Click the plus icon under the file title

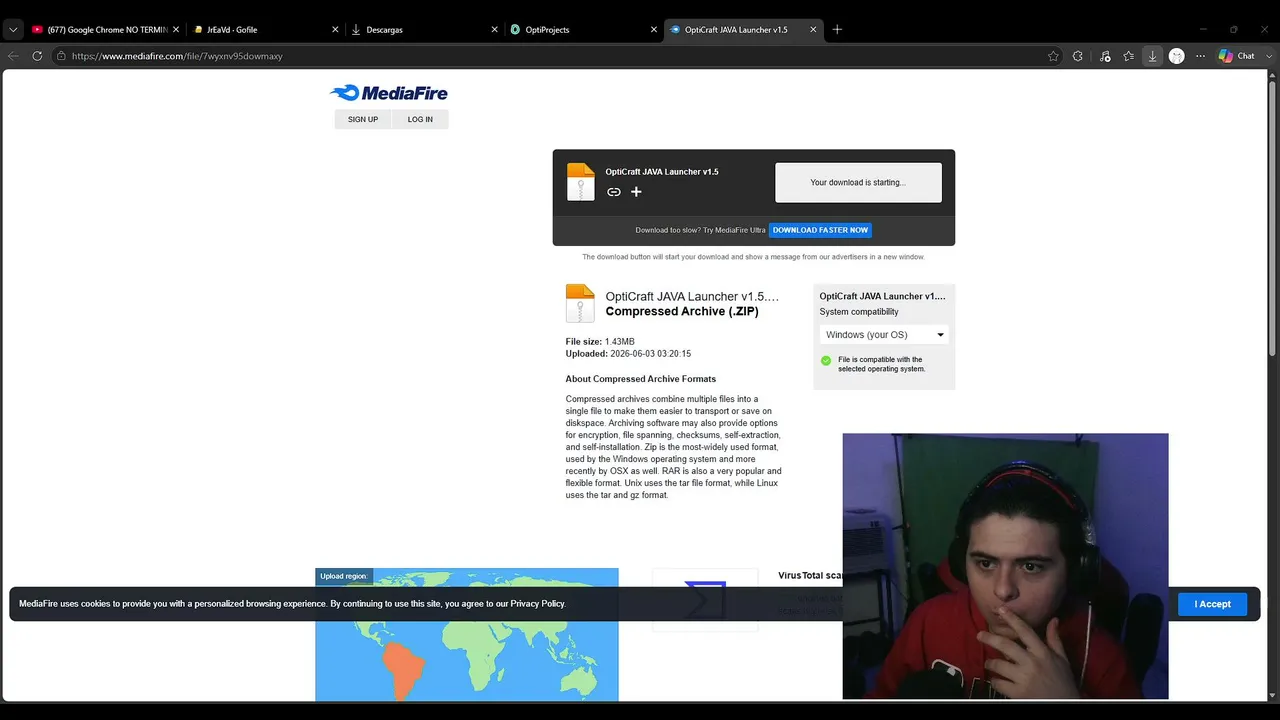(x=636, y=192)
